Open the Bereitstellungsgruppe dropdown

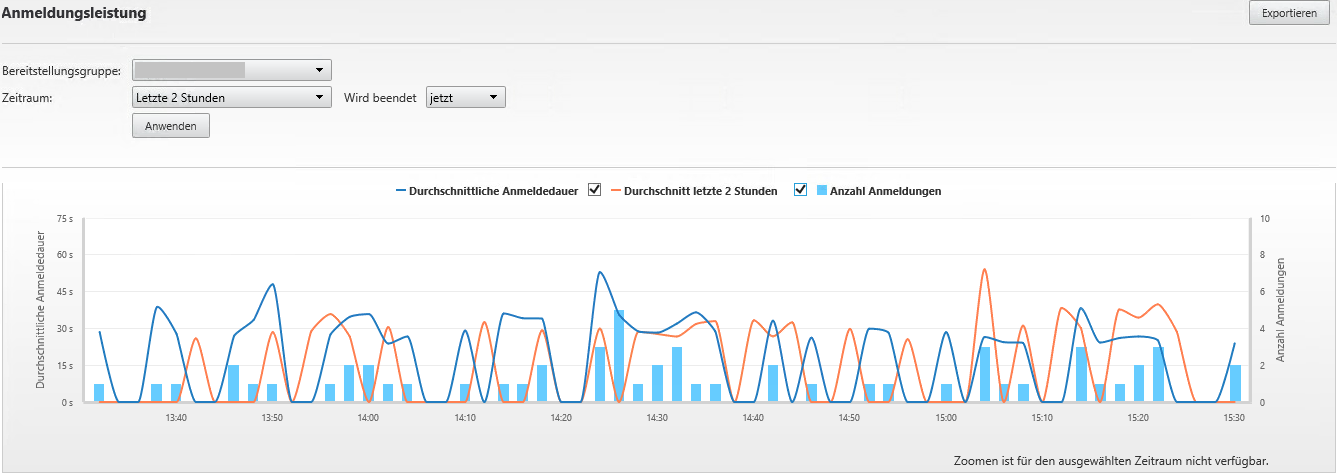tap(231, 70)
